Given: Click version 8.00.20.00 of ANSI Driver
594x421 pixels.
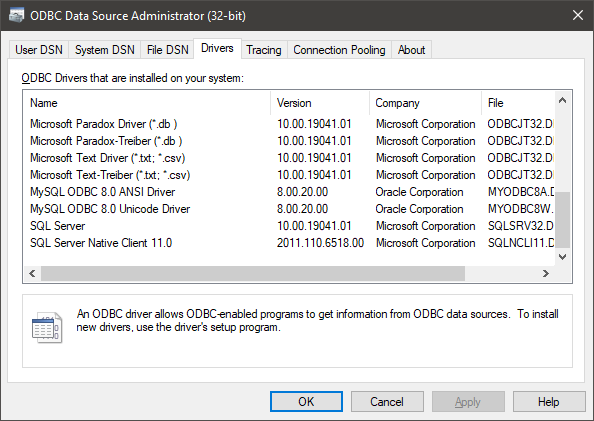Looking at the screenshot, I should click(x=302, y=192).
